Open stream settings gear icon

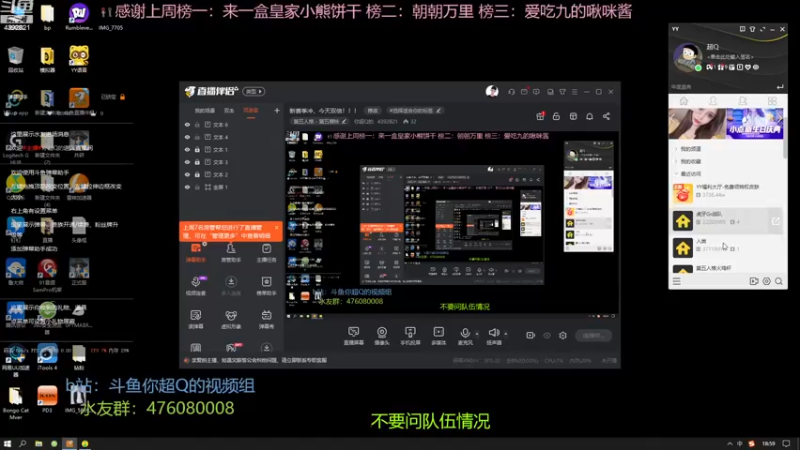(x=563, y=335)
